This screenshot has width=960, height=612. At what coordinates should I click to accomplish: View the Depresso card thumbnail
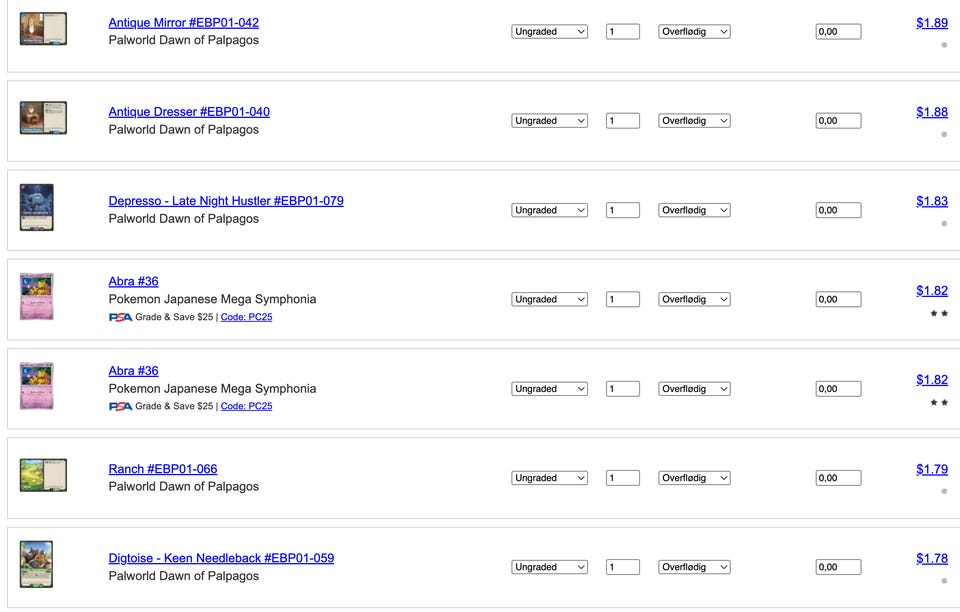[x=37, y=207]
